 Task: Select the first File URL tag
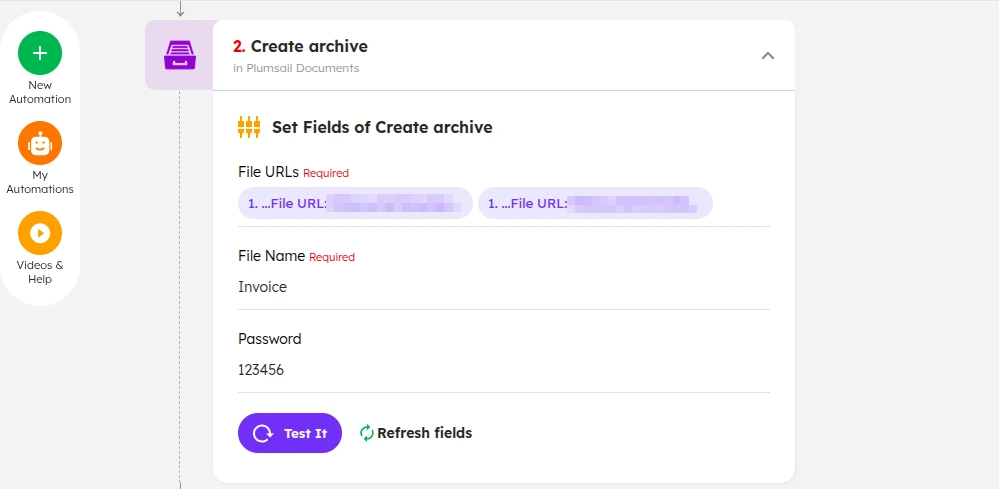356,203
